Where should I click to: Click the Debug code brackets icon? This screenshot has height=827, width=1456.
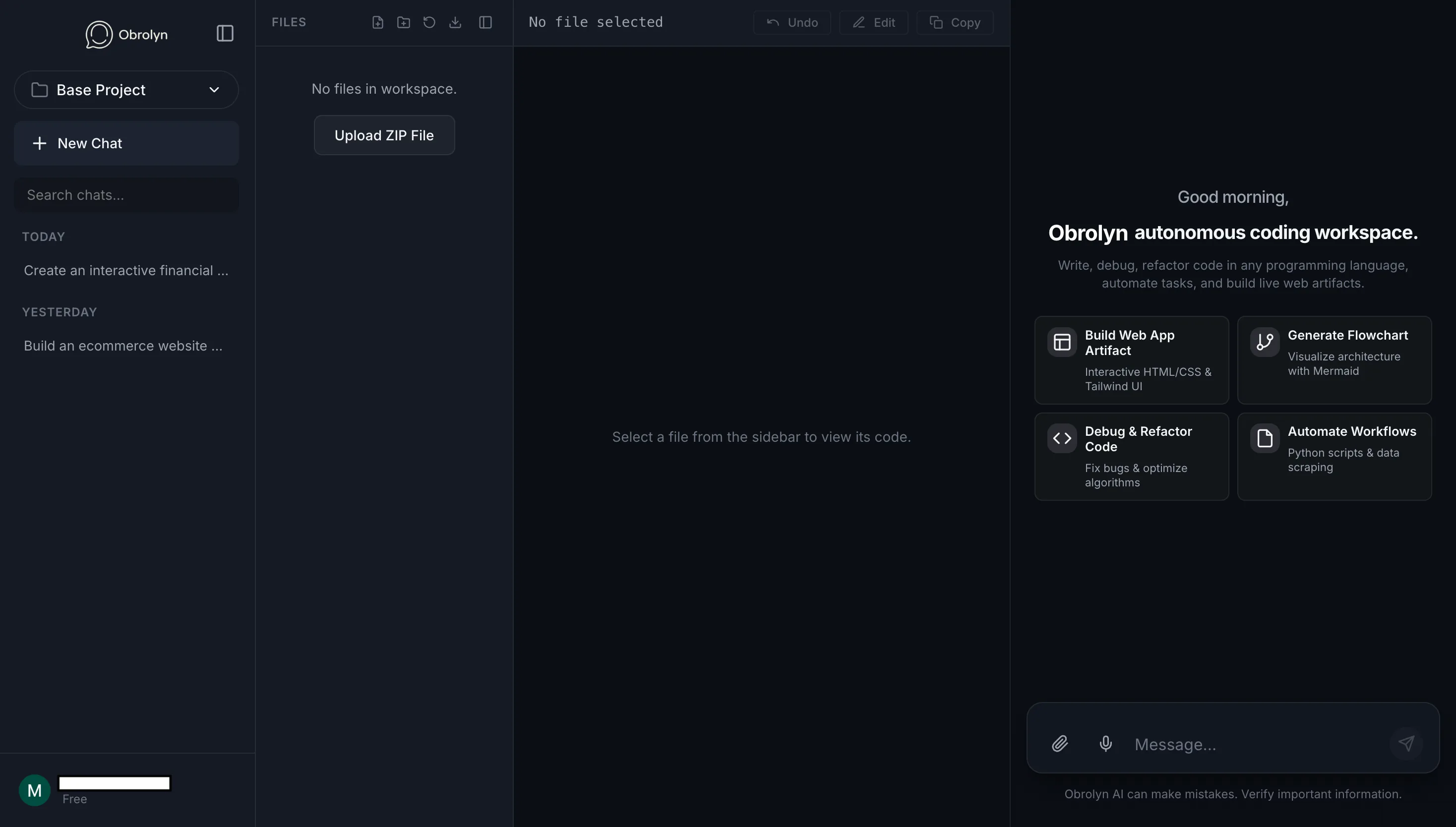point(1062,438)
